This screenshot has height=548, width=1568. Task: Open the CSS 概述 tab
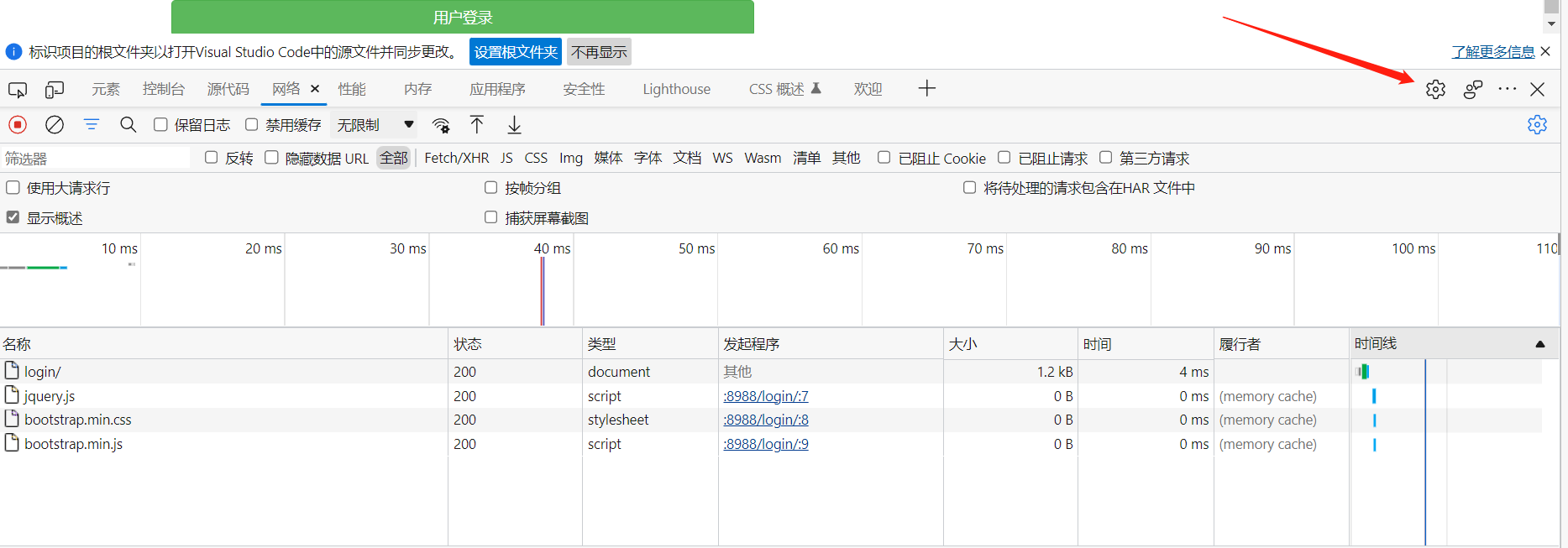click(784, 89)
